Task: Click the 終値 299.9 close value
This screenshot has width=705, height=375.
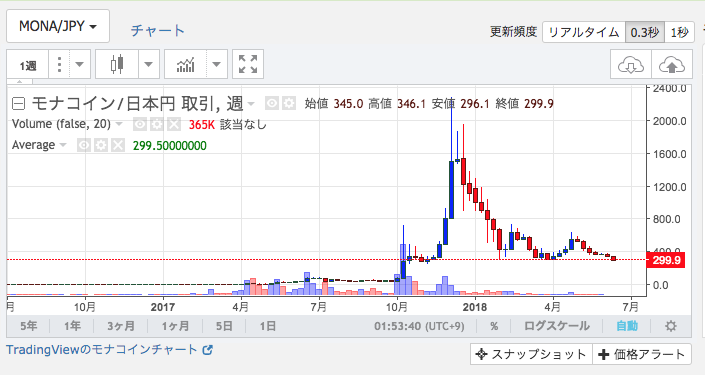Action: (x=524, y=104)
